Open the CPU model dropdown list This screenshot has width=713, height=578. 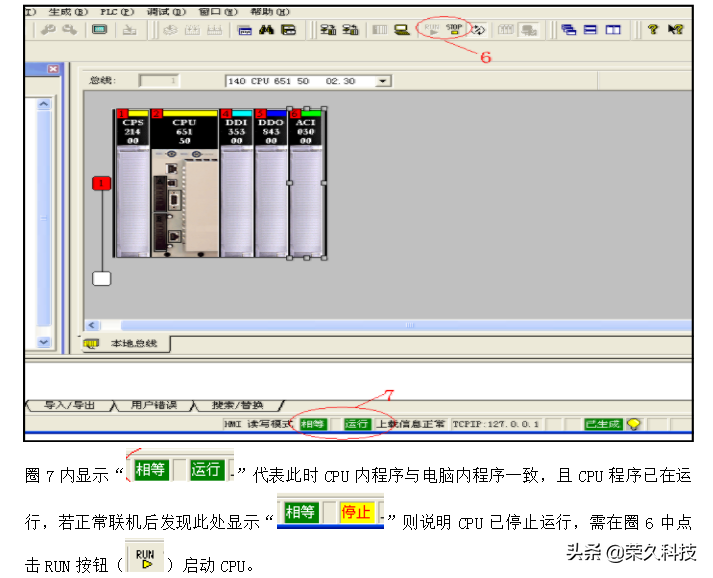[383, 80]
